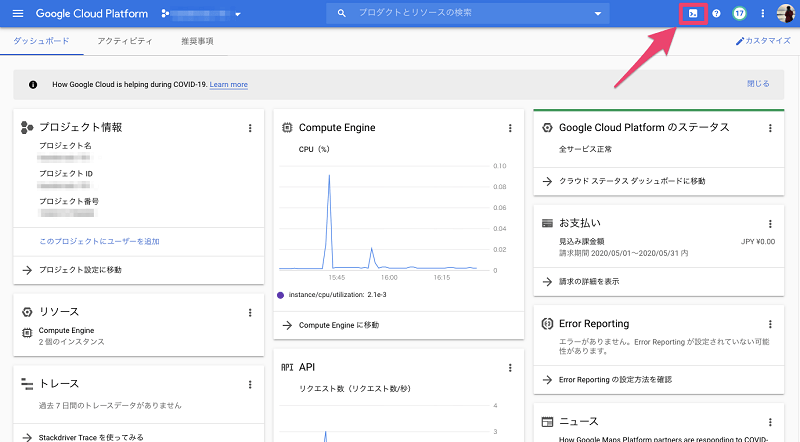The image size is (800, 442).
Task: Open お支払い card options menu
Action: [x=770, y=224]
